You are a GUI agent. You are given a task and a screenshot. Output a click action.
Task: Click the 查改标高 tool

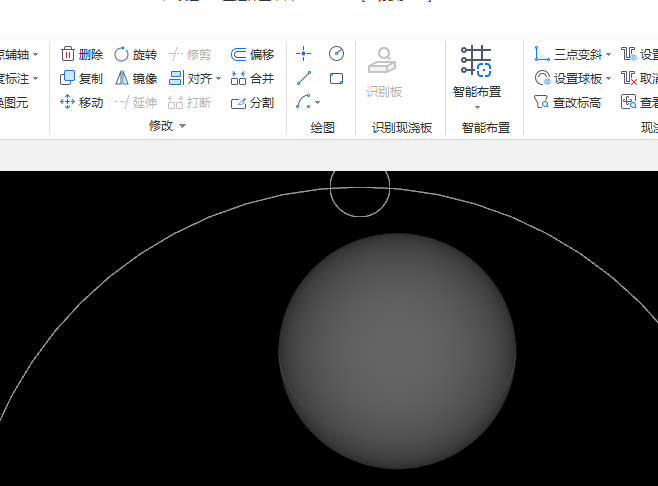point(567,102)
